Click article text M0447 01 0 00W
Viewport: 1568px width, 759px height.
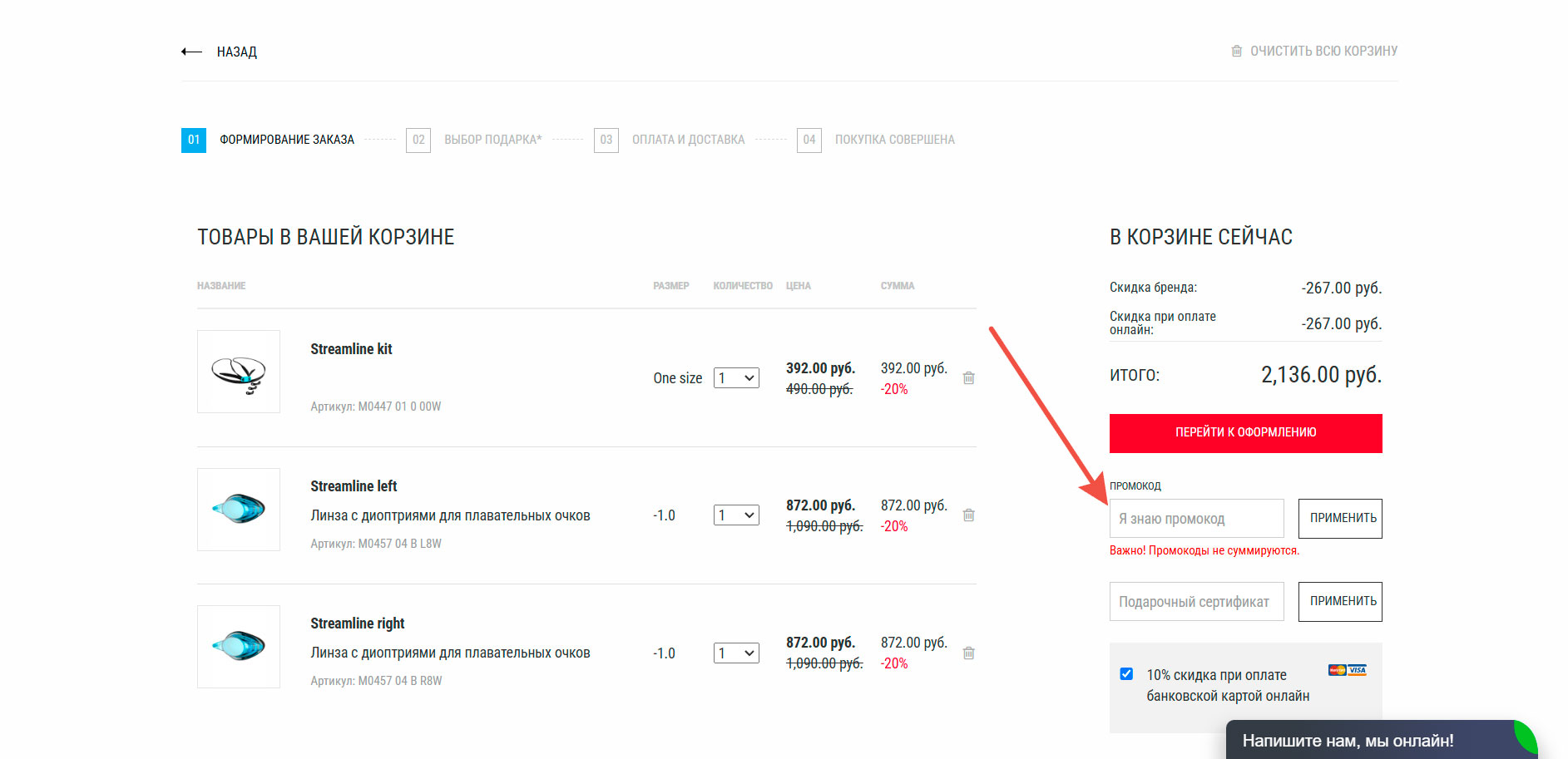tap(399, 407)
